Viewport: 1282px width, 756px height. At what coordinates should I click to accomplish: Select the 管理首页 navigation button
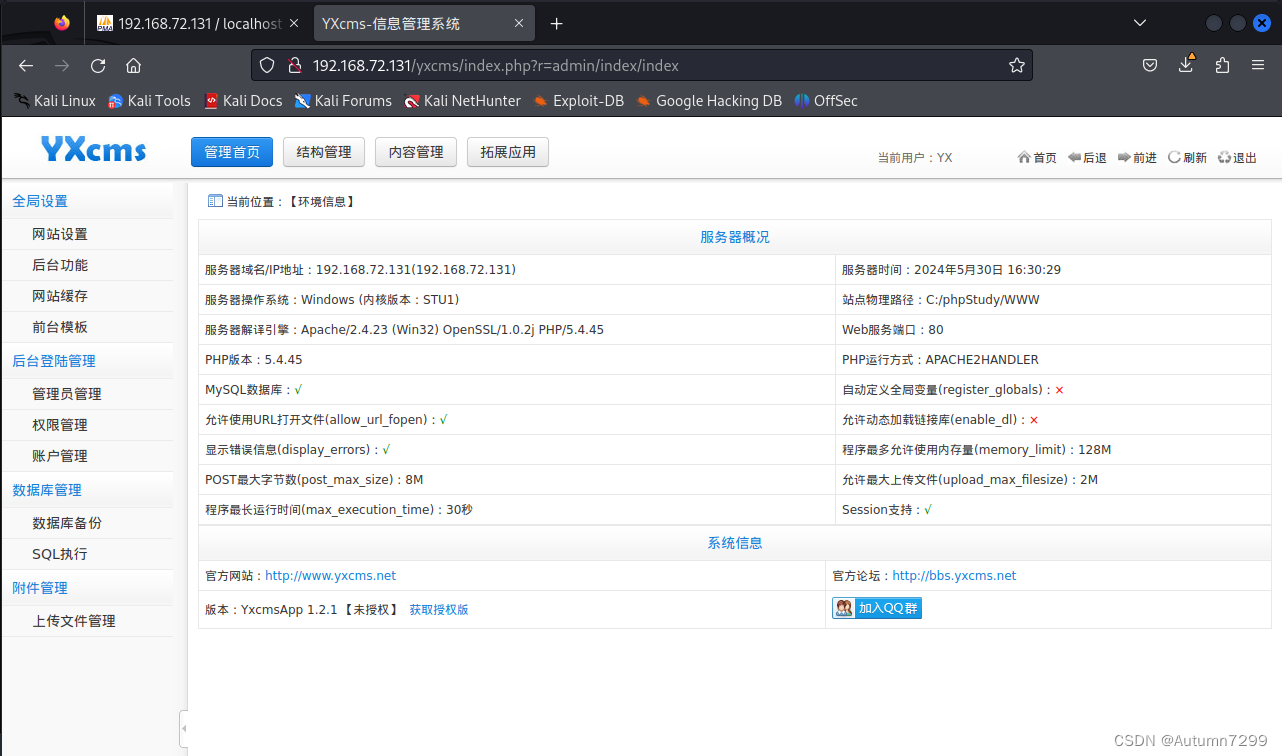(232, 152)
